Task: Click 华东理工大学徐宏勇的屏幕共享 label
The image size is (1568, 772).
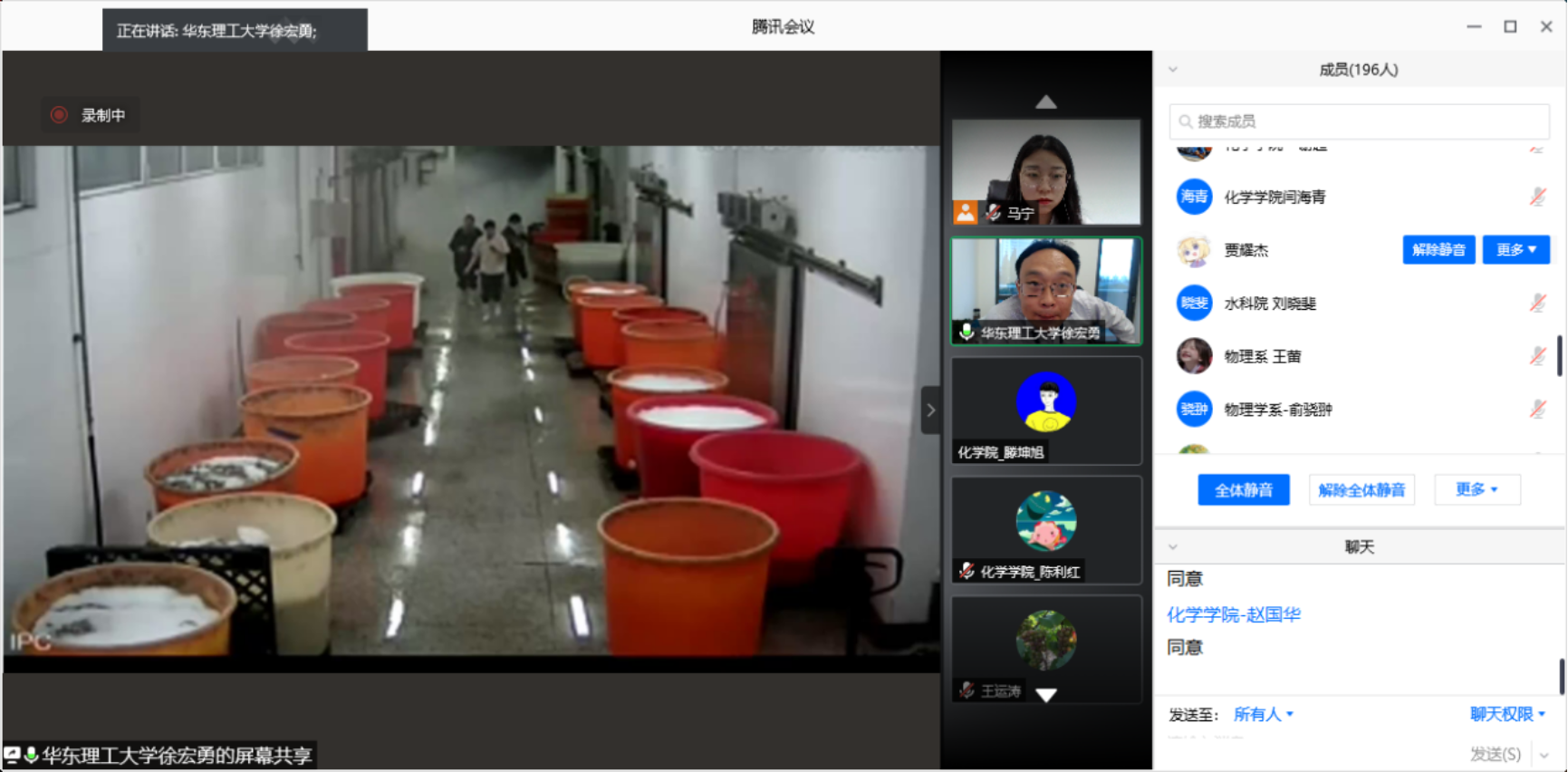Action: point(177,755)
